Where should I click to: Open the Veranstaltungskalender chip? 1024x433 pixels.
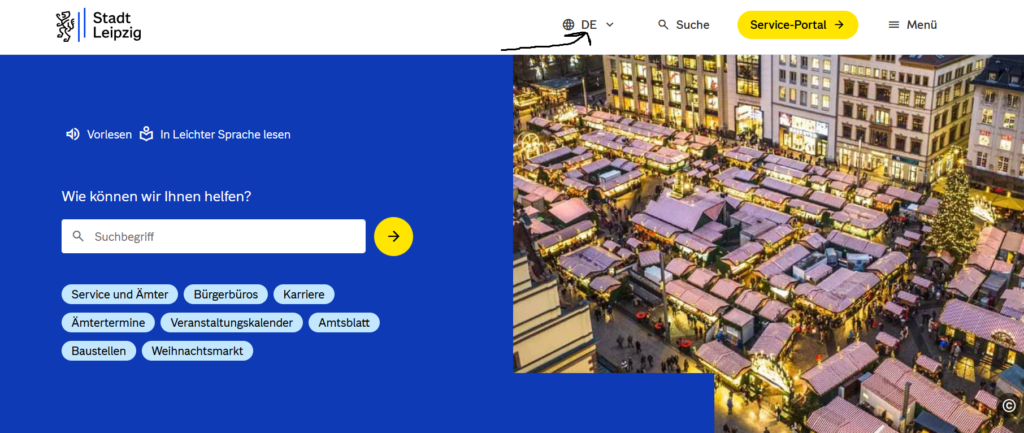(232, 323)
